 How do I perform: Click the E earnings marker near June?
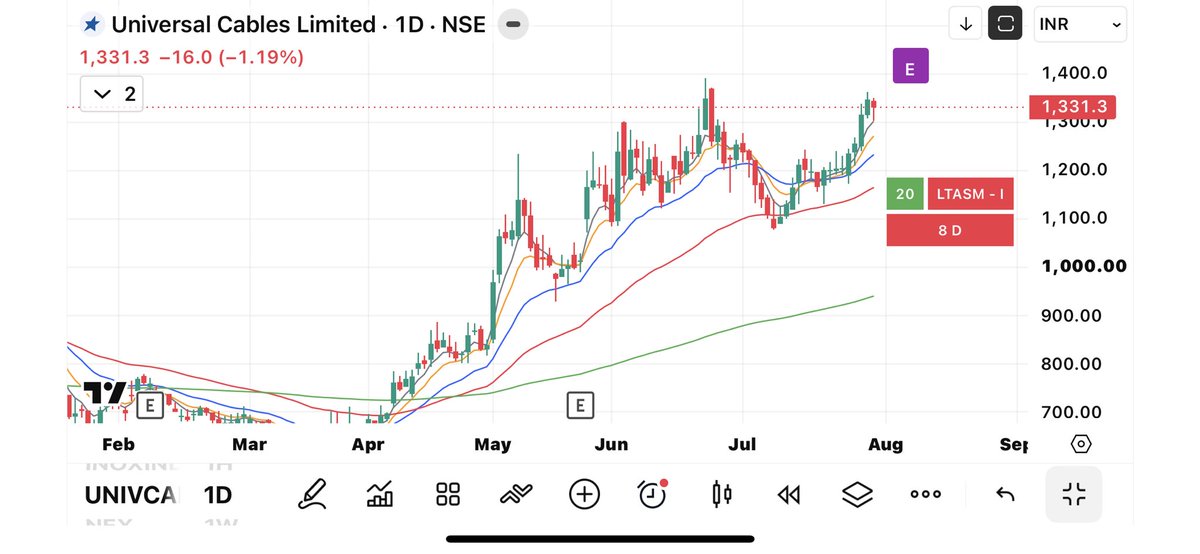point(579,405)
